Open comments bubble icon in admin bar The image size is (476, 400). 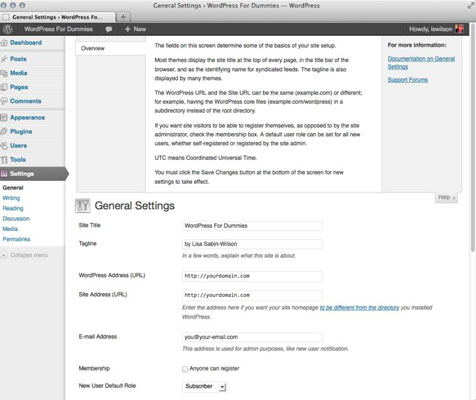[x=109, y=29]
